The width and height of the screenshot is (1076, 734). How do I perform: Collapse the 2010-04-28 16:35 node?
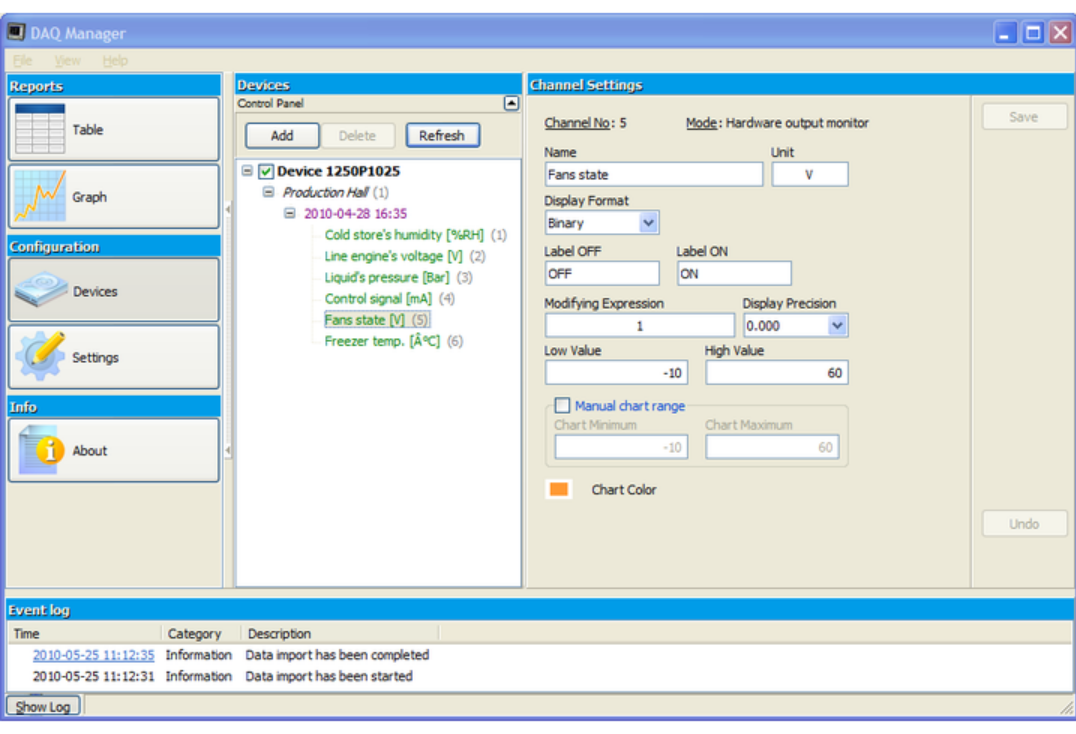point(290,213)
